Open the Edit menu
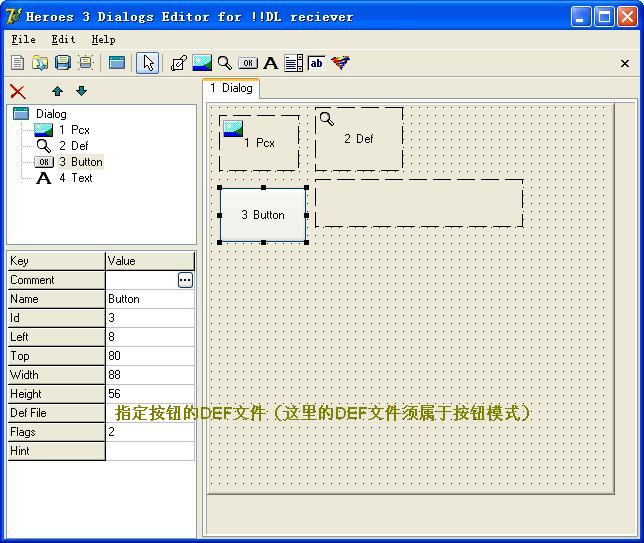Viewport: 644px width, 543px height. 63,40
